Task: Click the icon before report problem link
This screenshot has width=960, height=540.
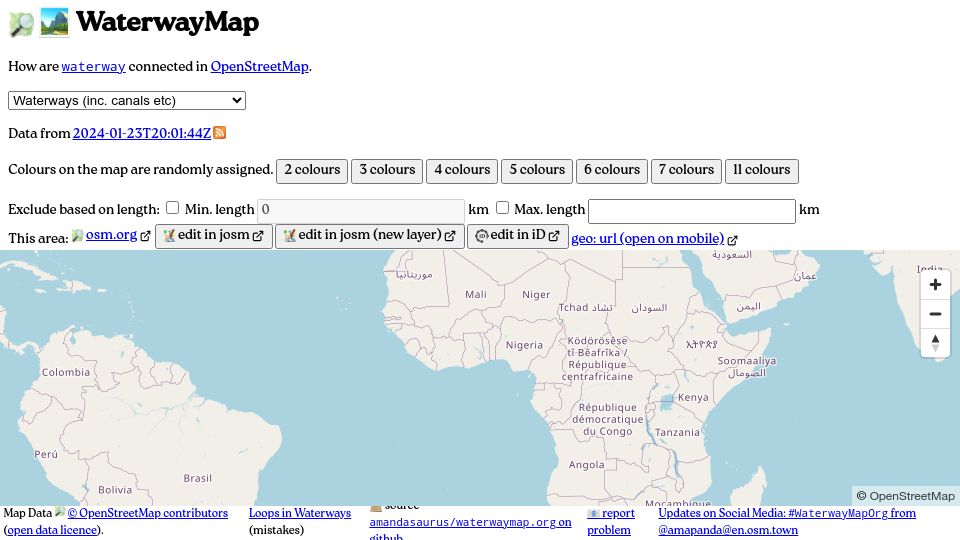Action: (593, 513)
